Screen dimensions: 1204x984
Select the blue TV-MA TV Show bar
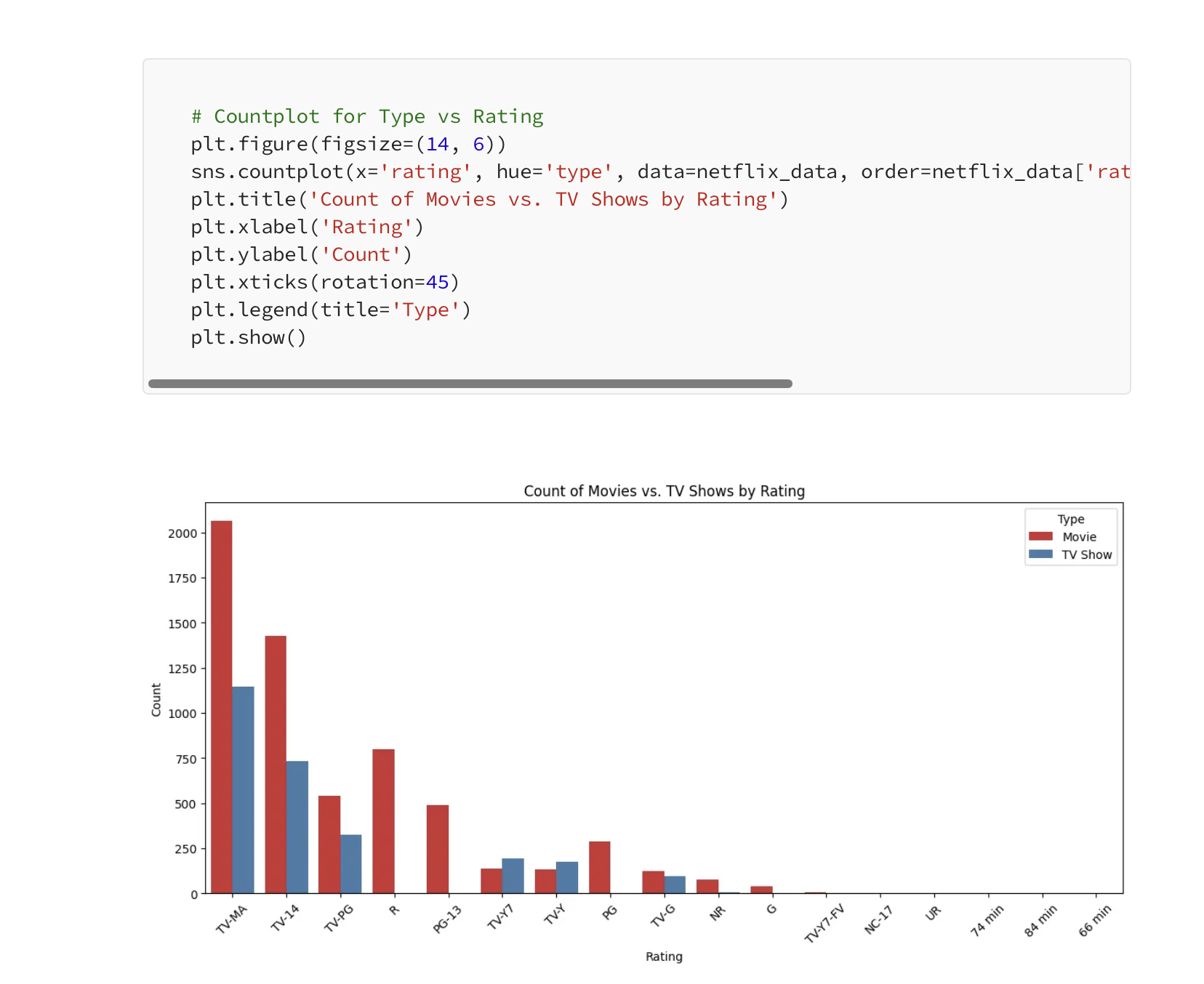[x=244, y=789]
